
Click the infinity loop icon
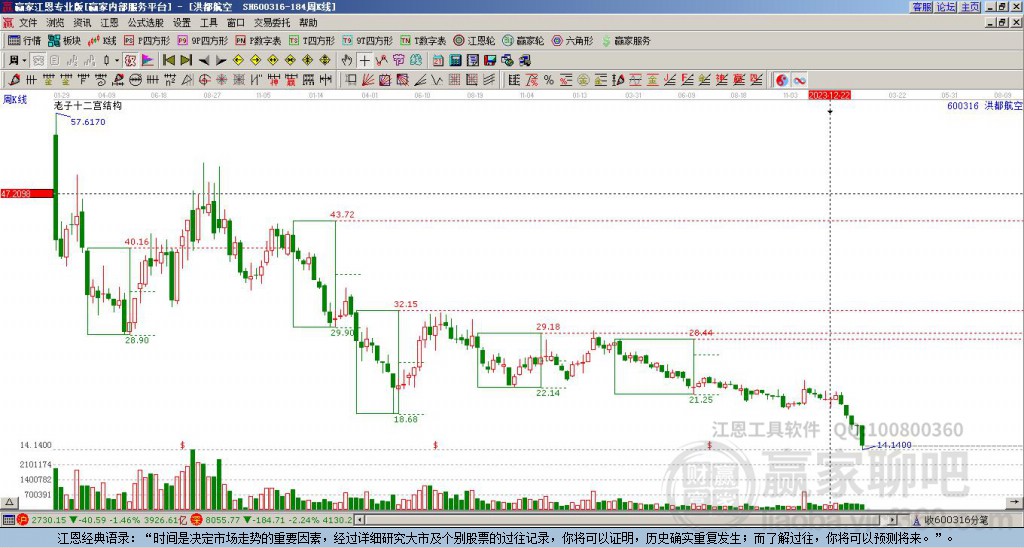click(x=799, y=80)
